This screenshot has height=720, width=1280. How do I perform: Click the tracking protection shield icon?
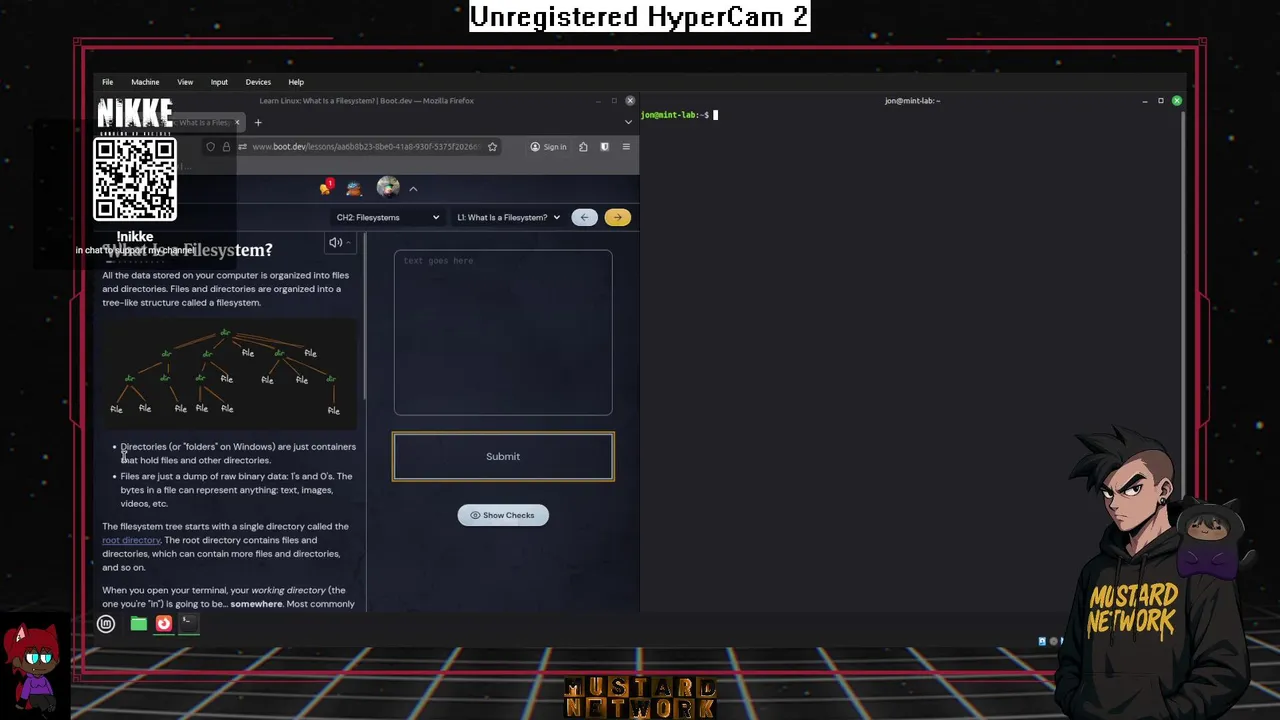click(210, 147)
